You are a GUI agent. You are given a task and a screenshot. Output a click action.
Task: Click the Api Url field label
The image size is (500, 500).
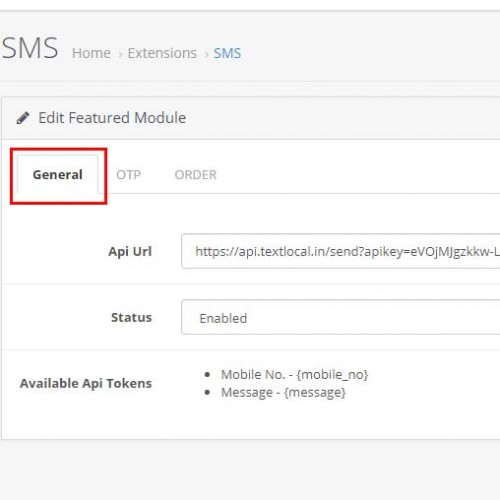pyautogui.click(x=130, y=251)
